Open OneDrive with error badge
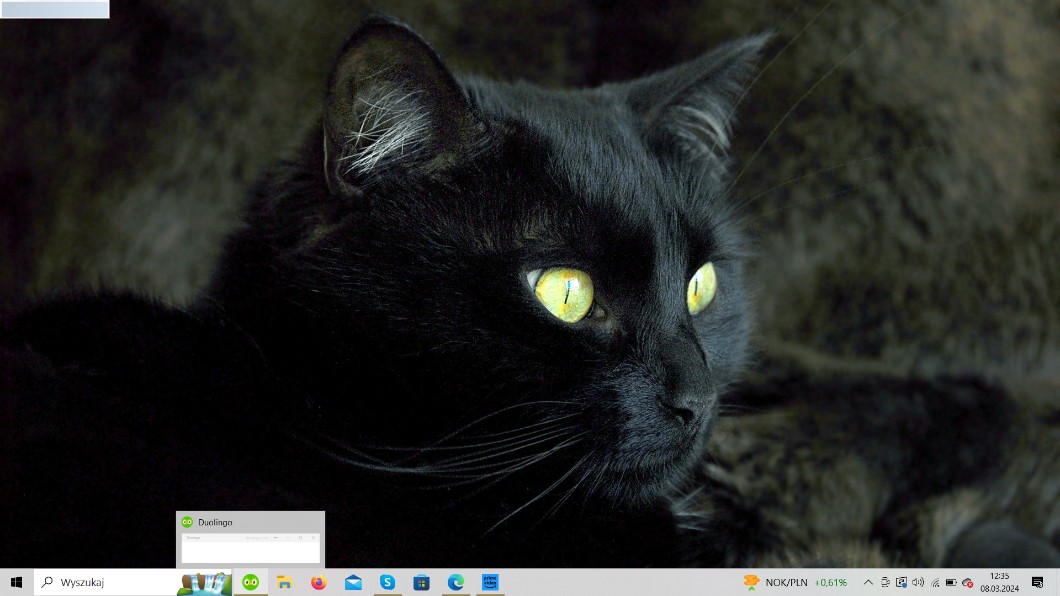The width and height of the screenshot is (1060, 596). [x=967, y=582]
